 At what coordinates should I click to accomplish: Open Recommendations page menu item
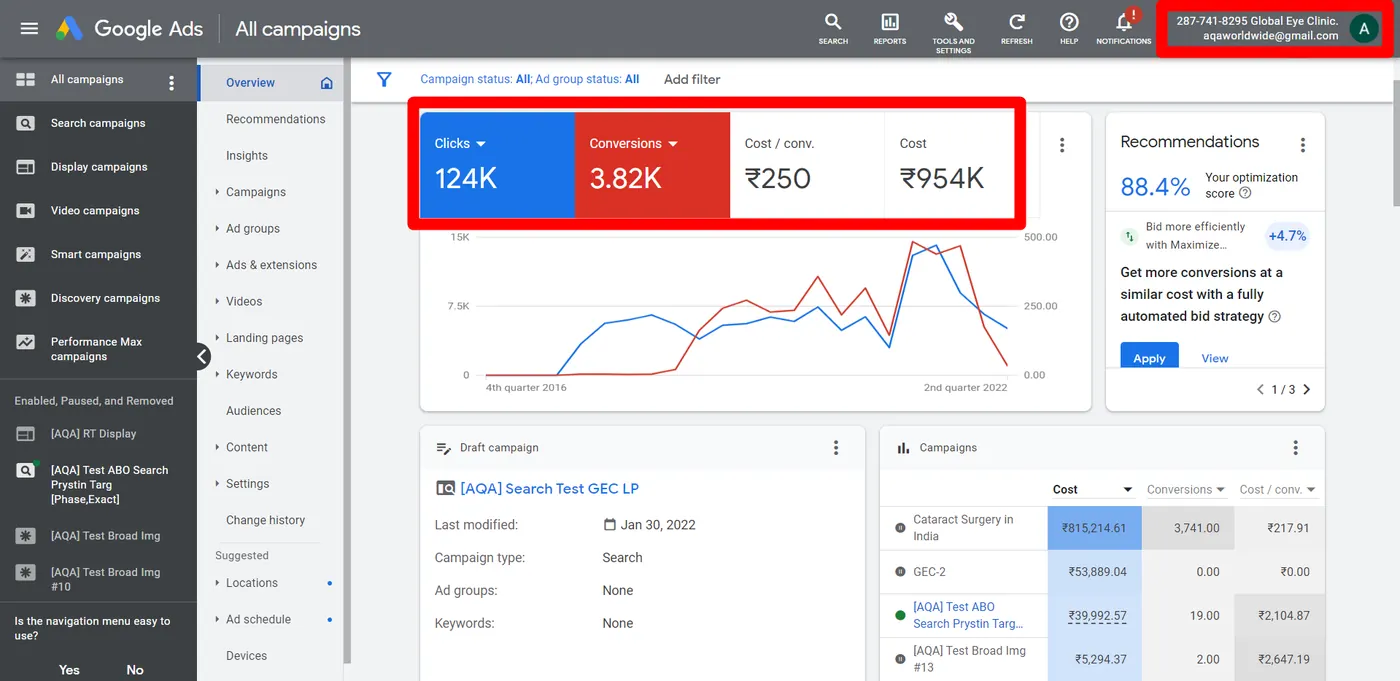click(275, 119)
